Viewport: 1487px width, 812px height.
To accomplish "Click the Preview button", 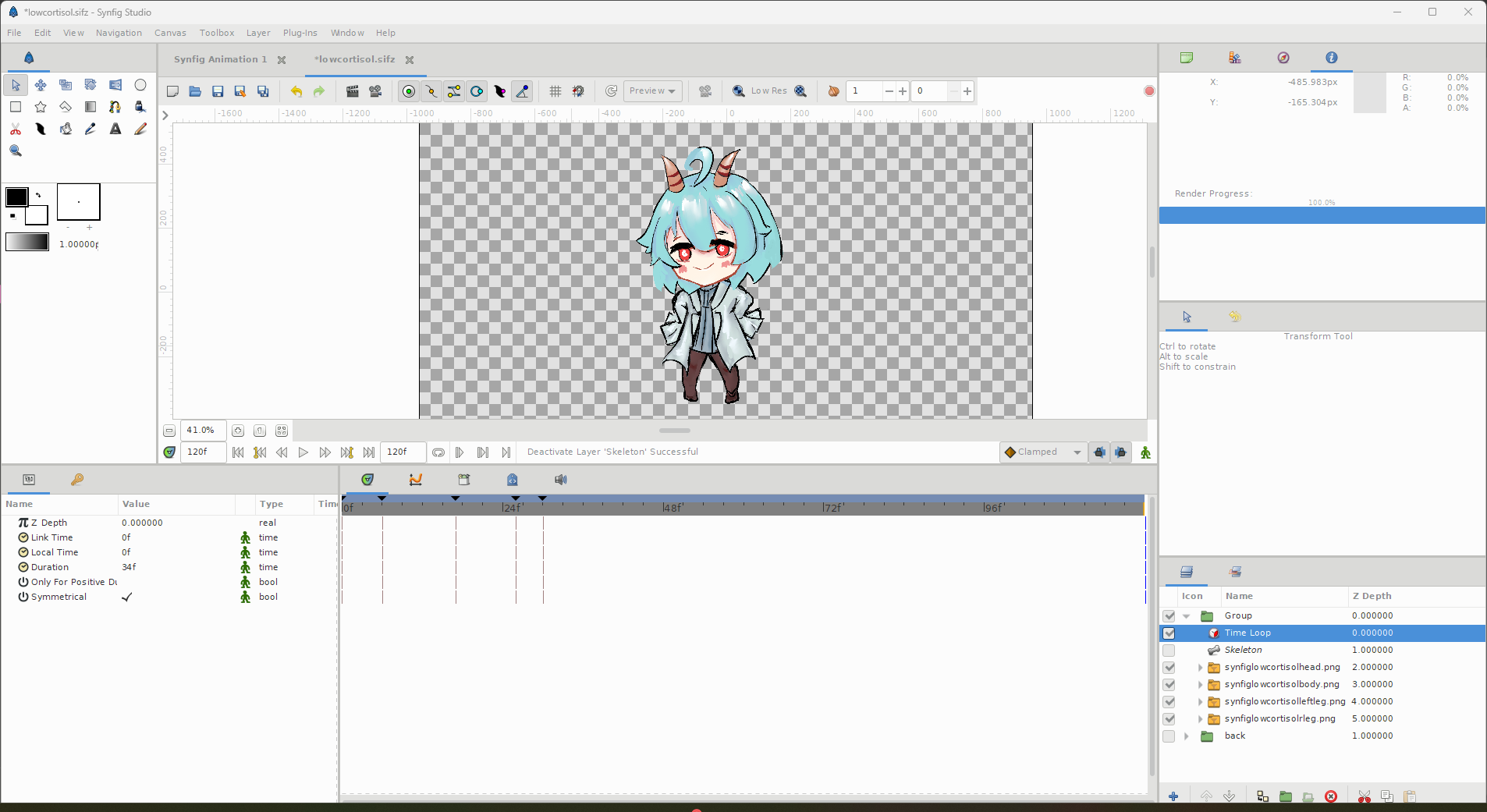I will (652, 91).
